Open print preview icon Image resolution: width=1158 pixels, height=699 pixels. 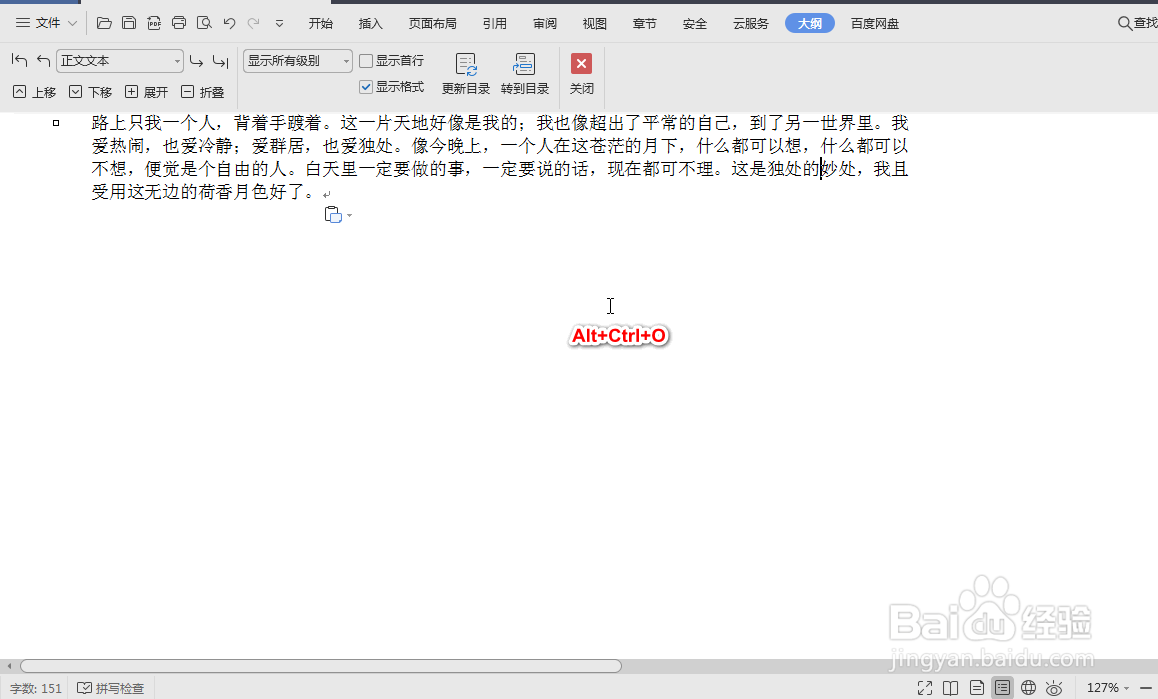pos(204,23)
